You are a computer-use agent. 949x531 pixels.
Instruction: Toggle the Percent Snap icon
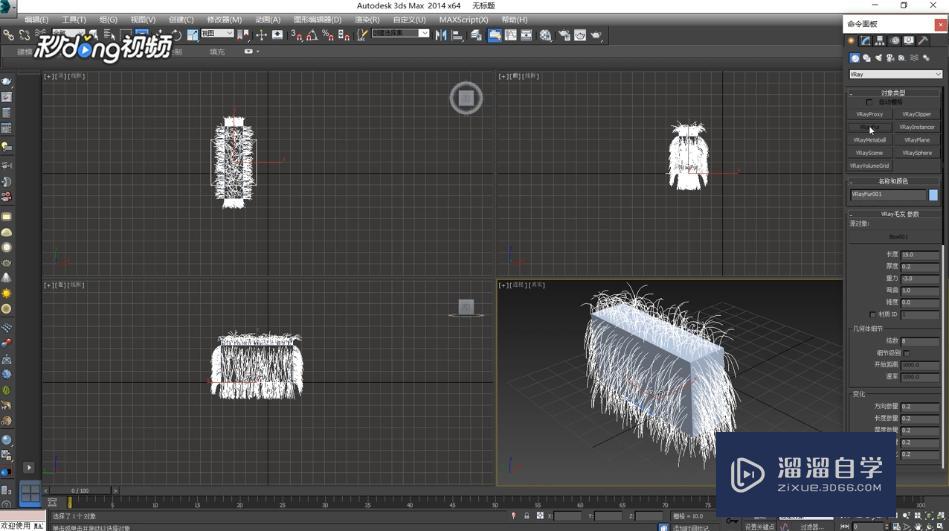[328, 35]
